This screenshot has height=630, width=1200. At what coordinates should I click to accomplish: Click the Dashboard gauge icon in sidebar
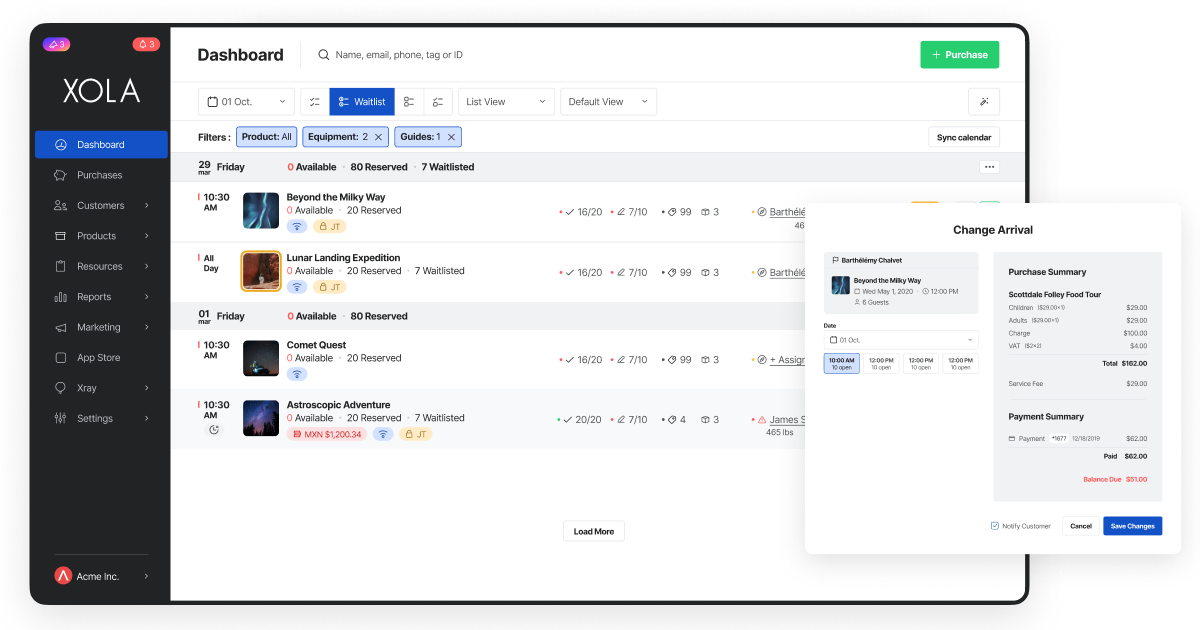click(x=60, y=145)
